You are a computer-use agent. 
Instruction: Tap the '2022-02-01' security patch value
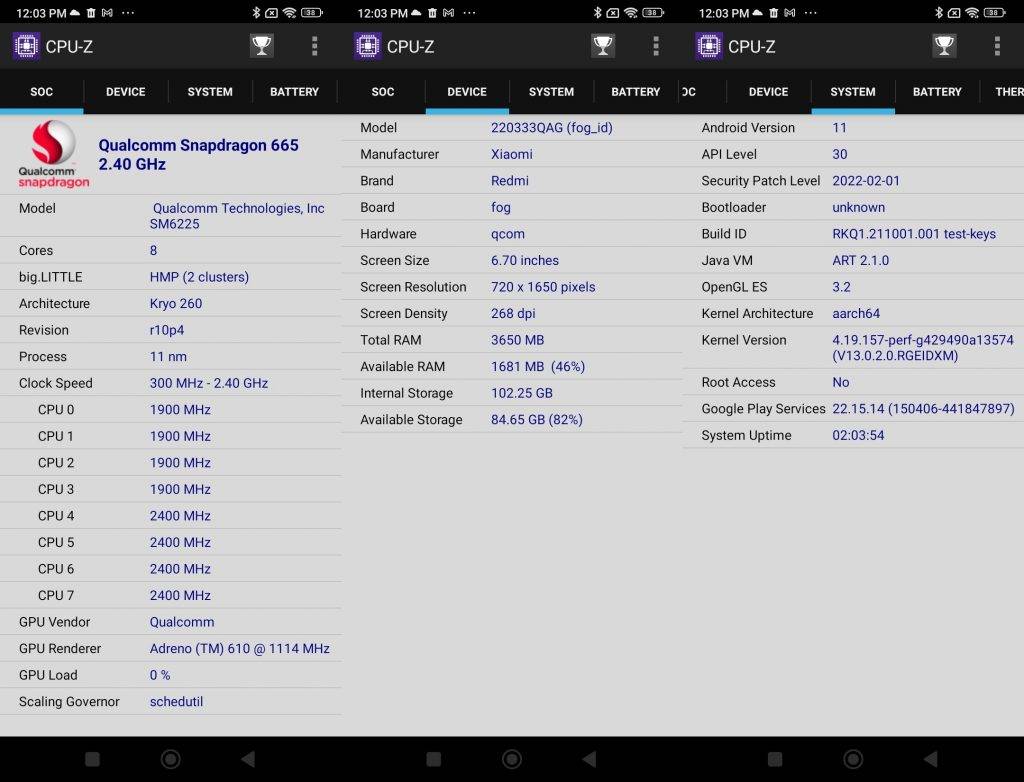pos(866,181)
